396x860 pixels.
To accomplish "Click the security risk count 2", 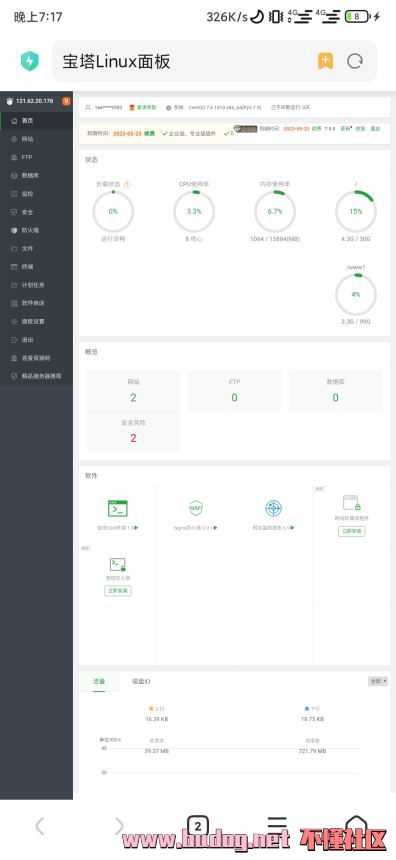I will tap(133, 438).
